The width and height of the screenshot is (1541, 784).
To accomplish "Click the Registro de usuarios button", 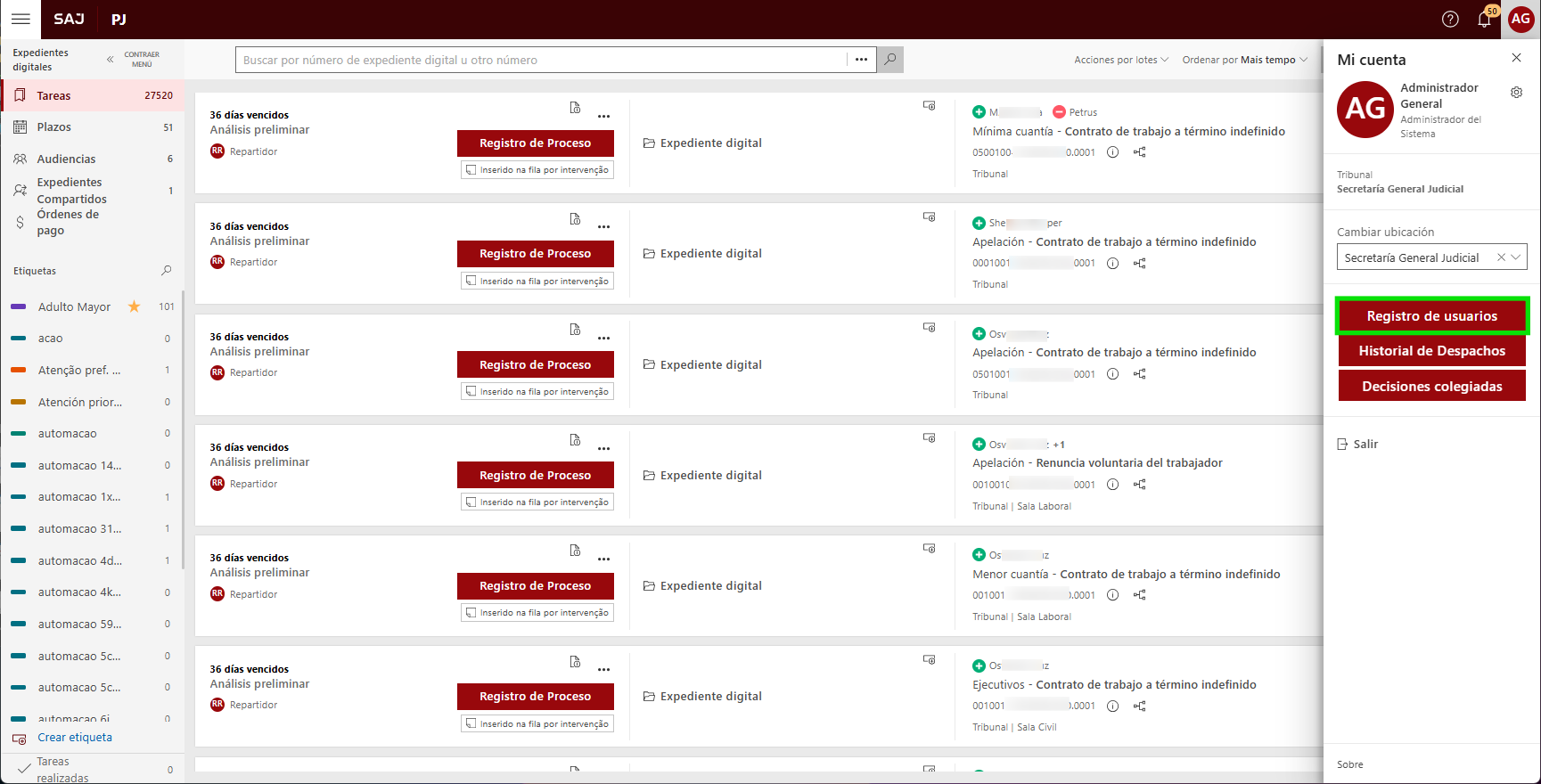I will pos(1431,316).
